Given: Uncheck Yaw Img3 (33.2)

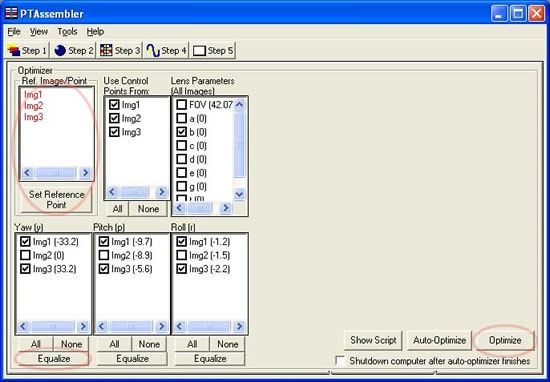Looking at the screenshot, I should click(25, 269).
